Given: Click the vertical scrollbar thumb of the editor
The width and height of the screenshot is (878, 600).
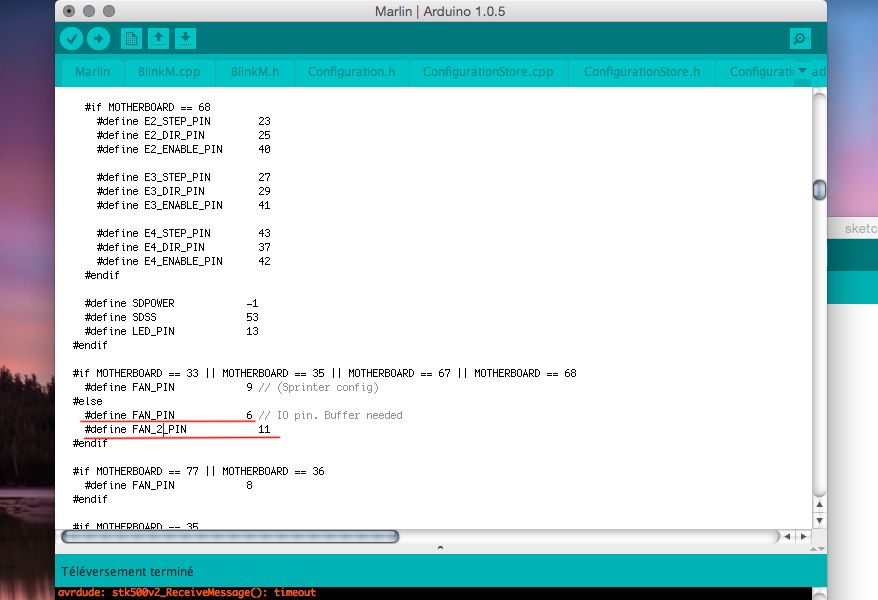Looking at the screenshot, I should point(819,190).
